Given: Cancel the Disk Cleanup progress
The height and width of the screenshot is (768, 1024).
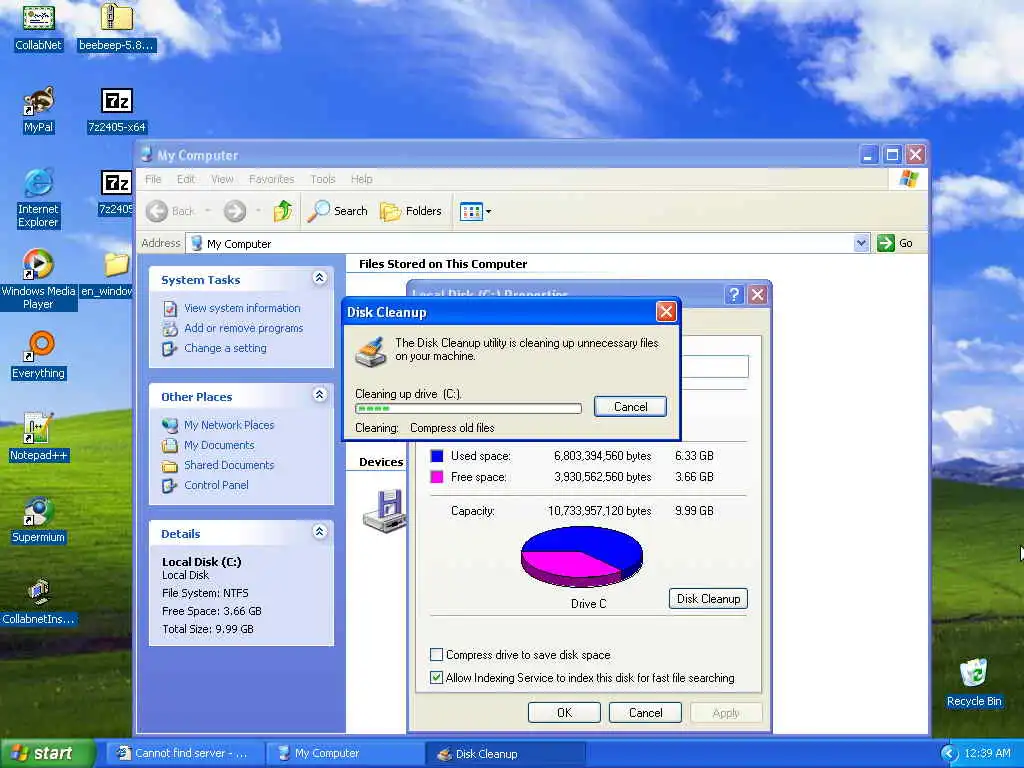Looking at the screenshot, I should [x=630, y=406].
